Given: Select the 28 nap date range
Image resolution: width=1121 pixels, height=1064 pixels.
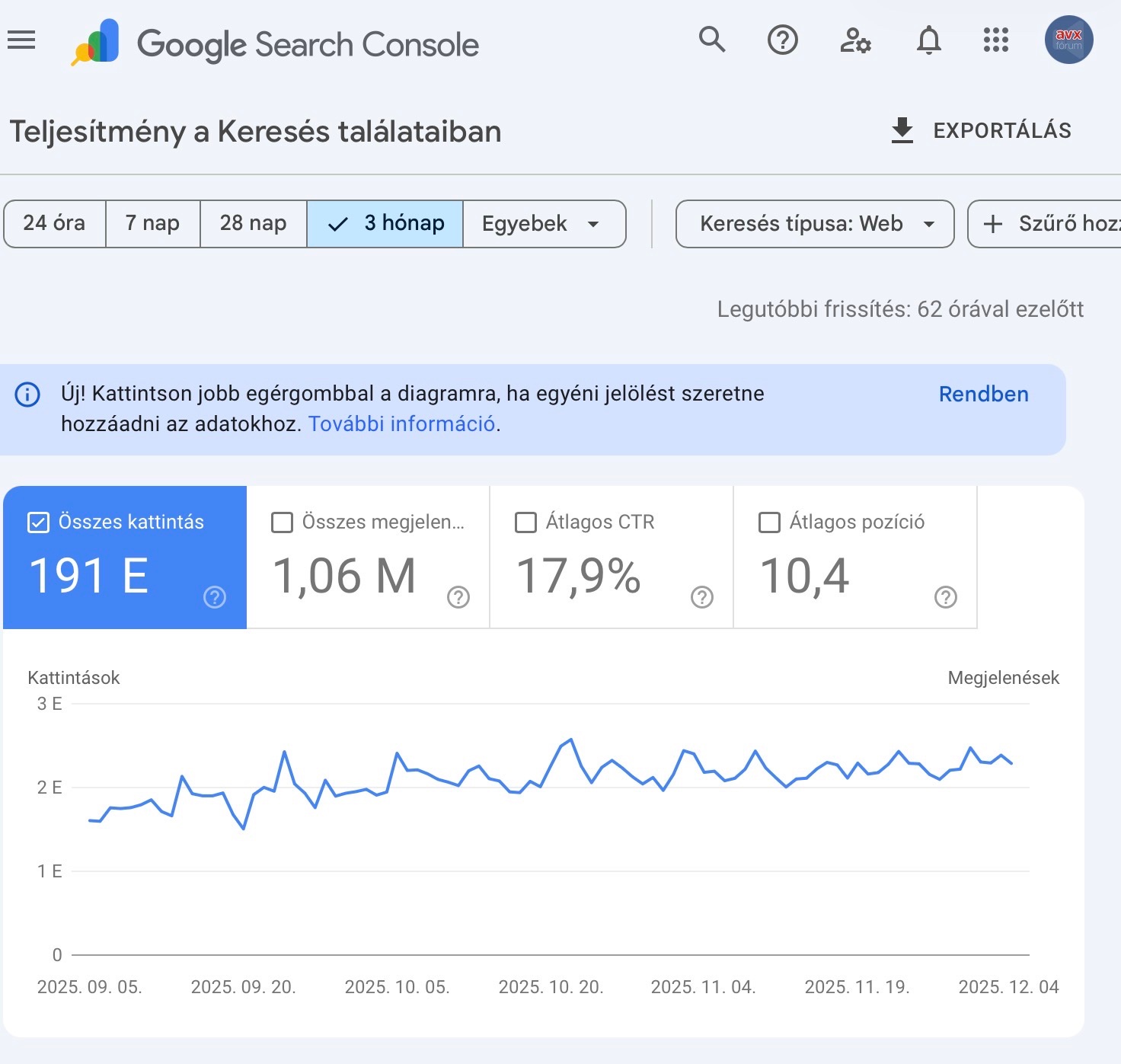Looking at the screenshot, I should 253,224.
